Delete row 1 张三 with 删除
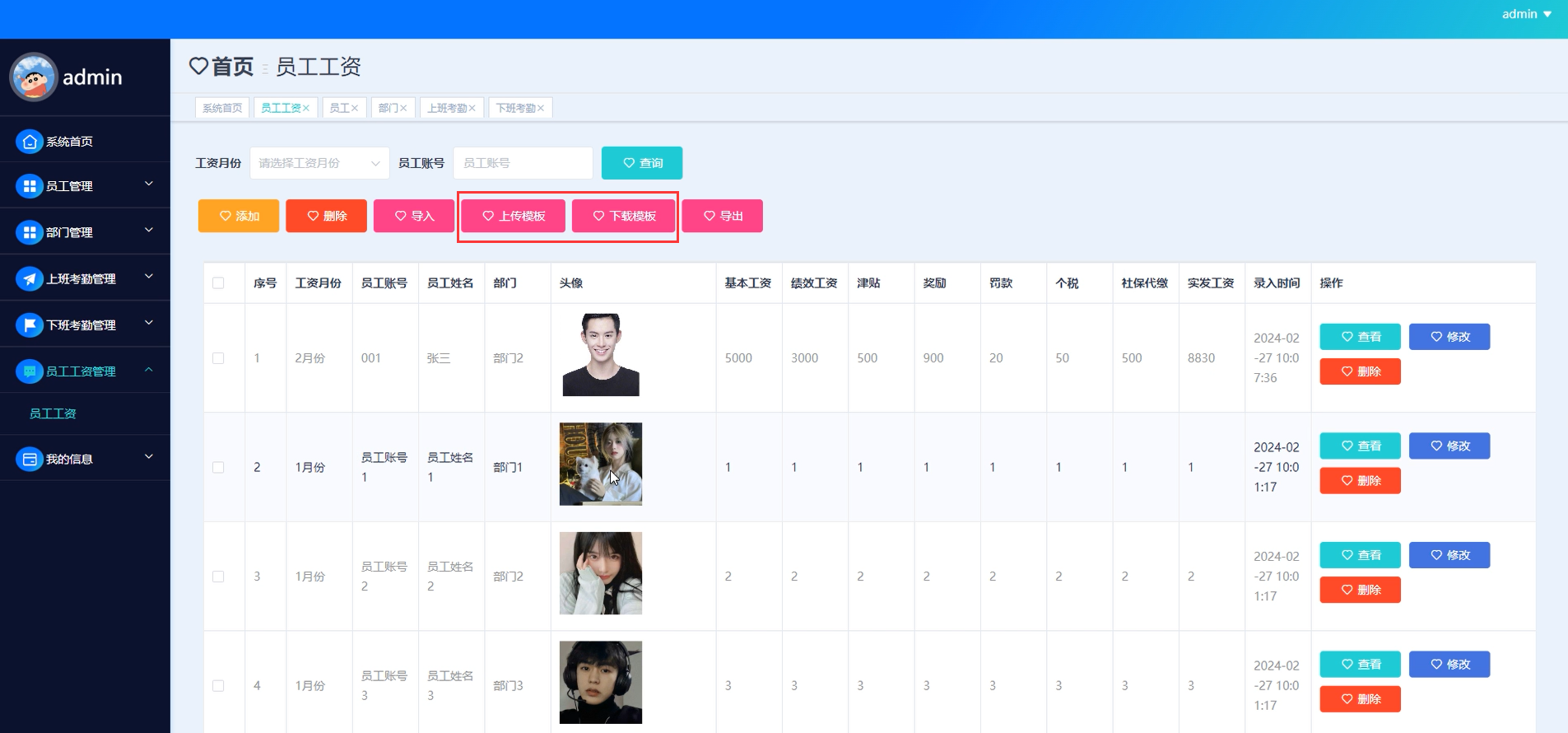 pyautogui.click(x=1361, y=371)
